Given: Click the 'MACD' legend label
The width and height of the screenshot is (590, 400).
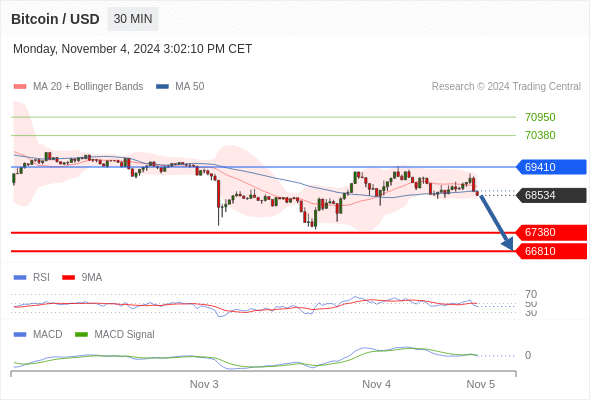Looking at the screenshot, I should (47, 335).
